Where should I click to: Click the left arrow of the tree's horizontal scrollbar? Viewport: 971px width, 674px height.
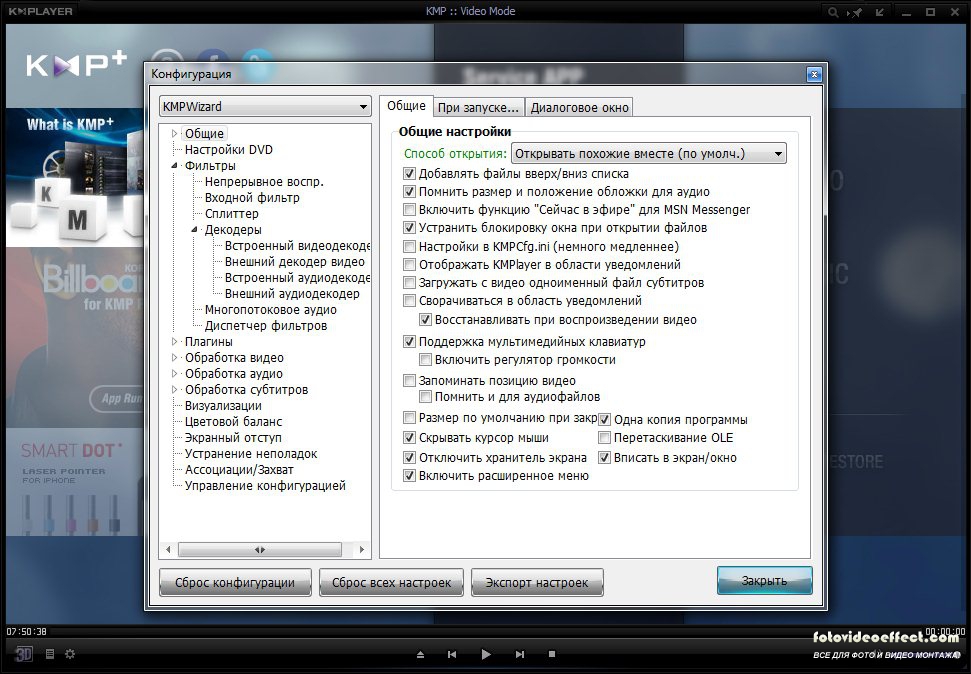click(x=168, y=549)
